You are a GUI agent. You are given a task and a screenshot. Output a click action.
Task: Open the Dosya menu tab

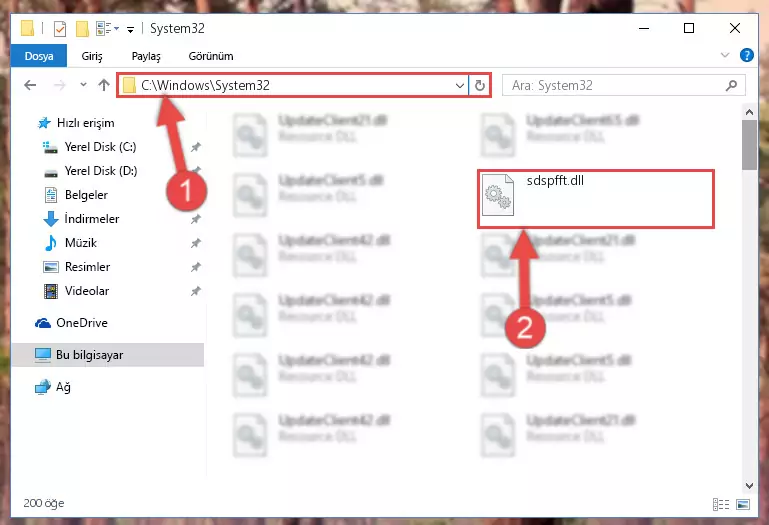click(x=39, y=56)
